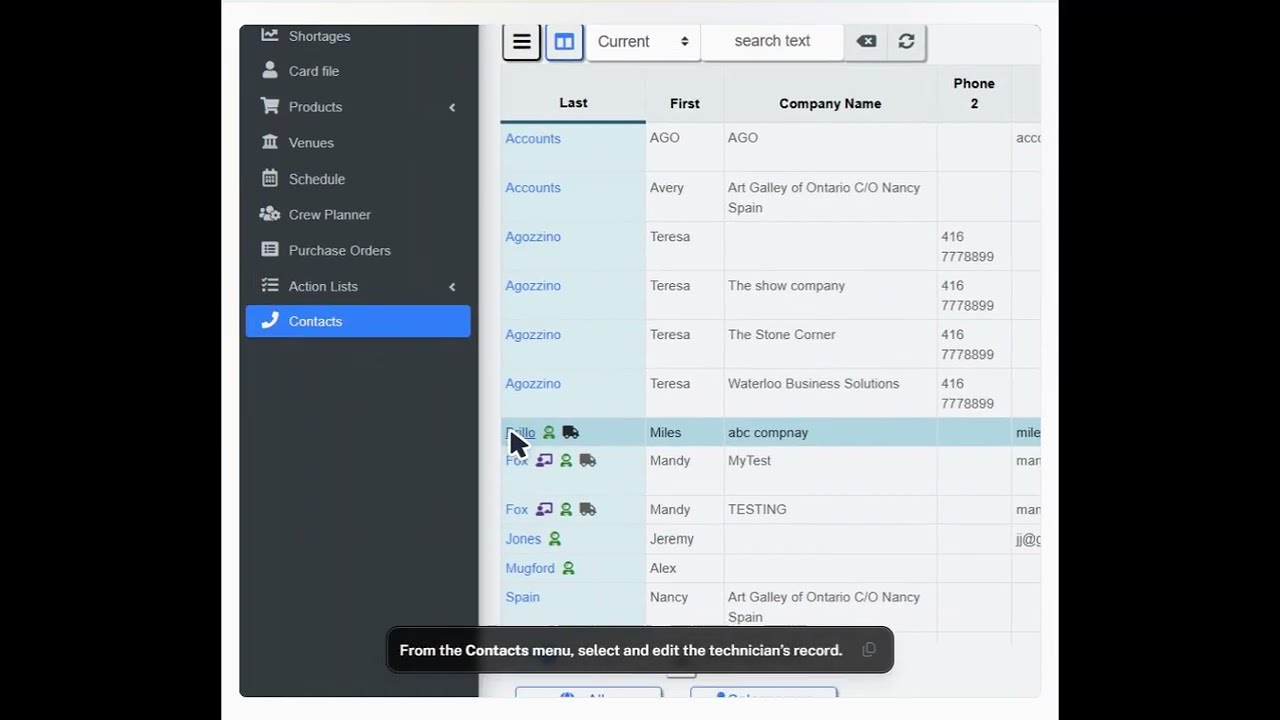Image resolution: width=1280 pixels, height=720 pixels.
Task: Select the first name 'Alex' cell
Action: pos(685,568)
